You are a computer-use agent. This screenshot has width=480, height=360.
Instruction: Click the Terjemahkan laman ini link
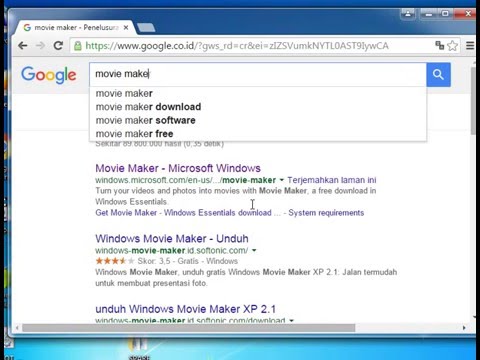[332, 180]
